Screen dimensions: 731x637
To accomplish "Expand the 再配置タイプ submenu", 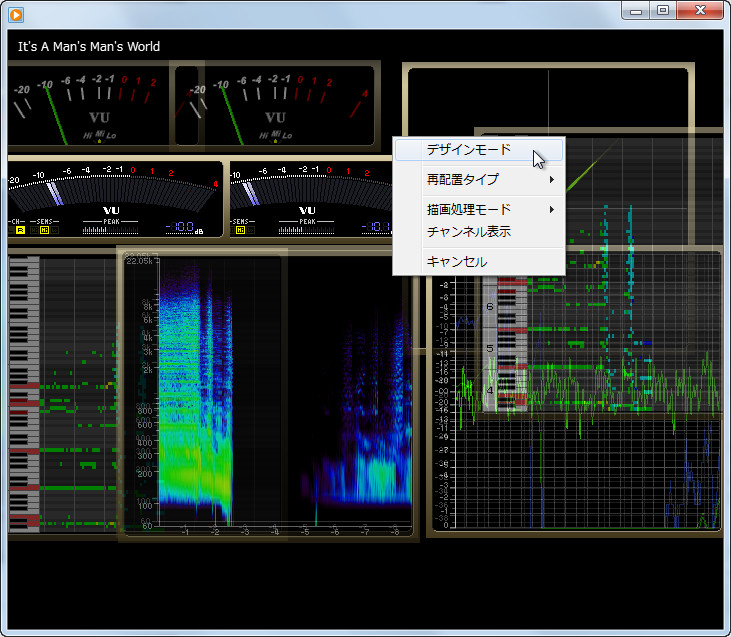I will (x=462, y=180).
